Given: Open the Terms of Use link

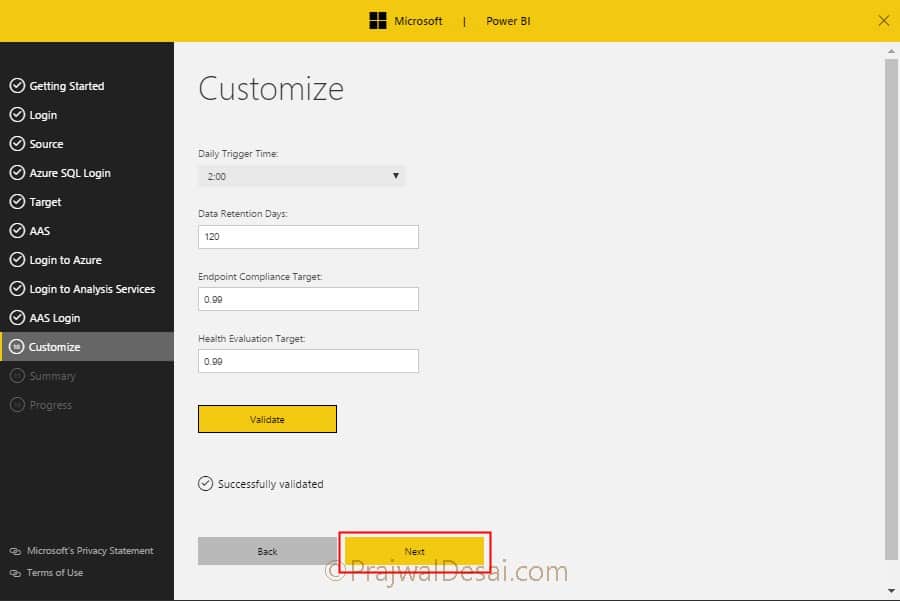Looking at the screenshot, I should click(x=55, y=572).
